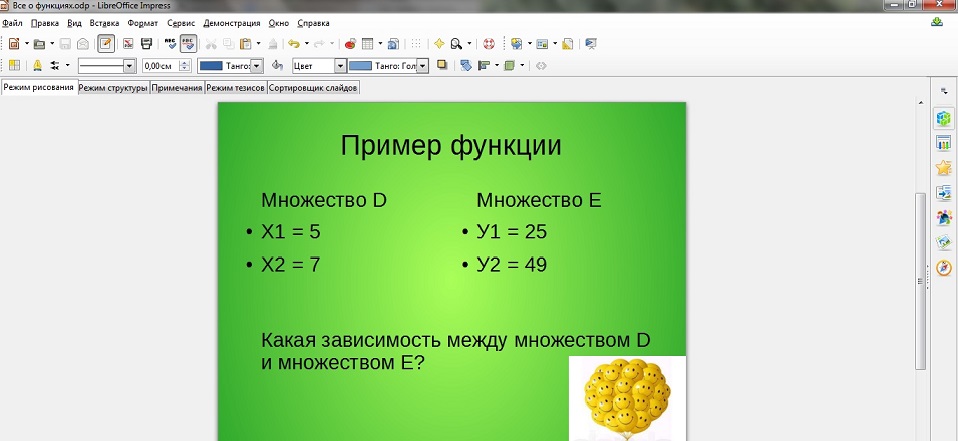Screen dimensions: 958x441
Task: Click the Undo arrow icon
Action: tap(293, 44)
